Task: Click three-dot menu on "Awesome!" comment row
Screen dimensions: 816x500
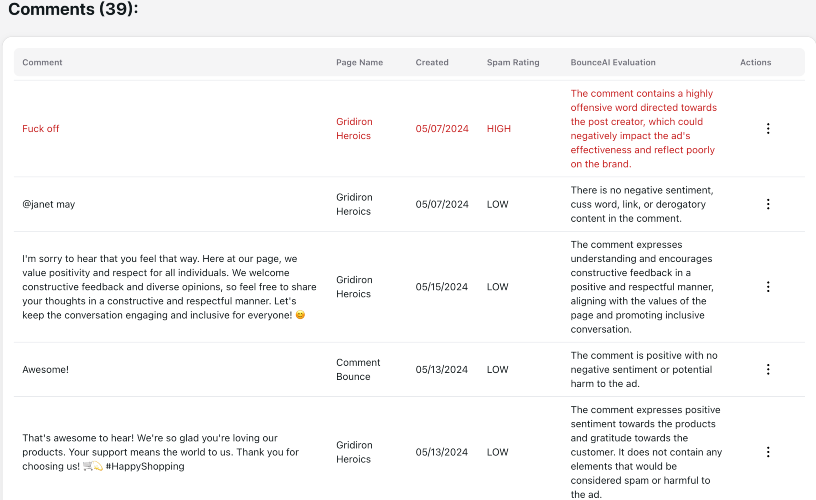Action: 768,369
